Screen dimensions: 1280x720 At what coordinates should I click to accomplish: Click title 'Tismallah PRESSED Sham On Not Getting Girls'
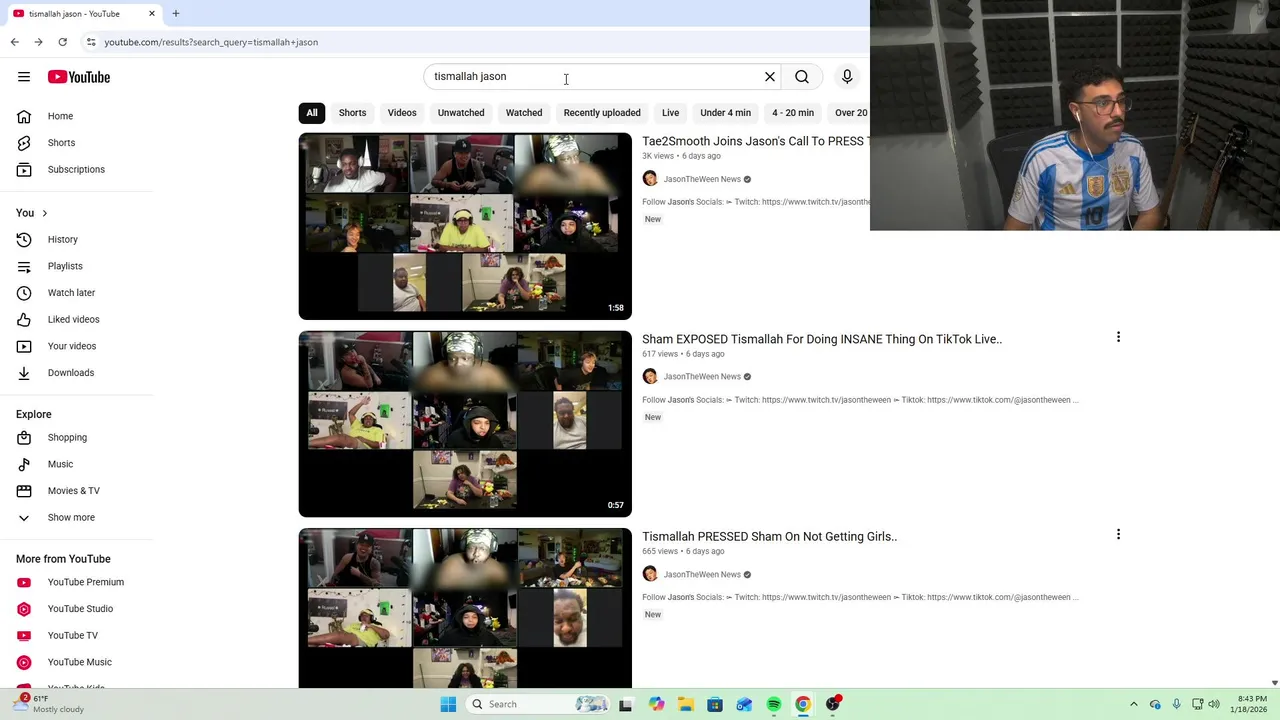[770, 537]
